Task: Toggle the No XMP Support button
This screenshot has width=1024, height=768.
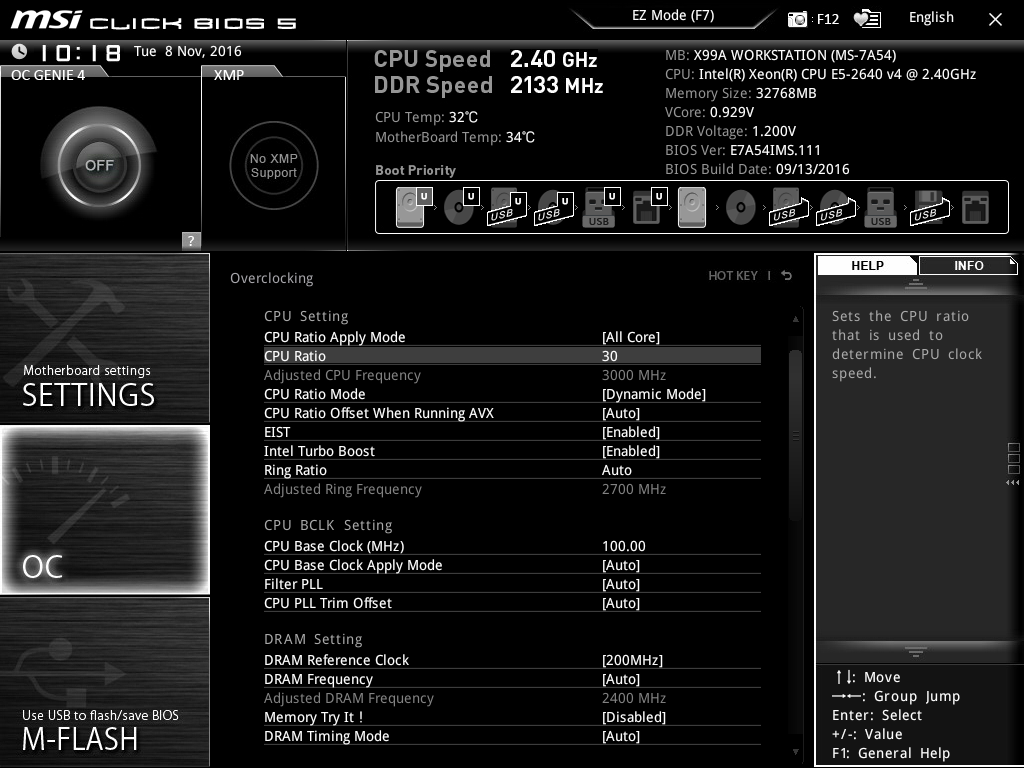Action: pos(274,165)
